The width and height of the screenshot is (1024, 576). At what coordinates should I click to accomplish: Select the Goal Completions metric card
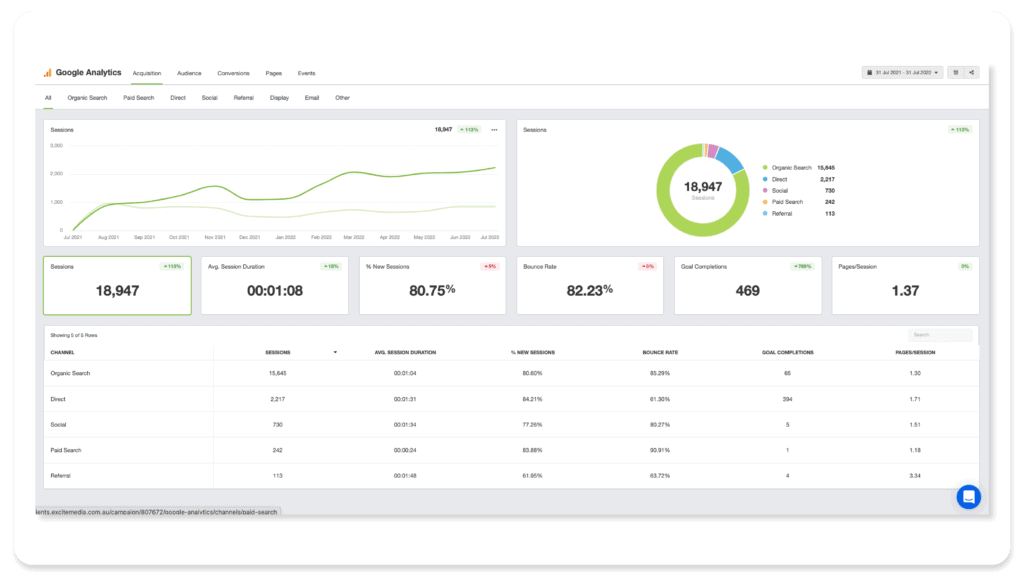tap(748, 285)
